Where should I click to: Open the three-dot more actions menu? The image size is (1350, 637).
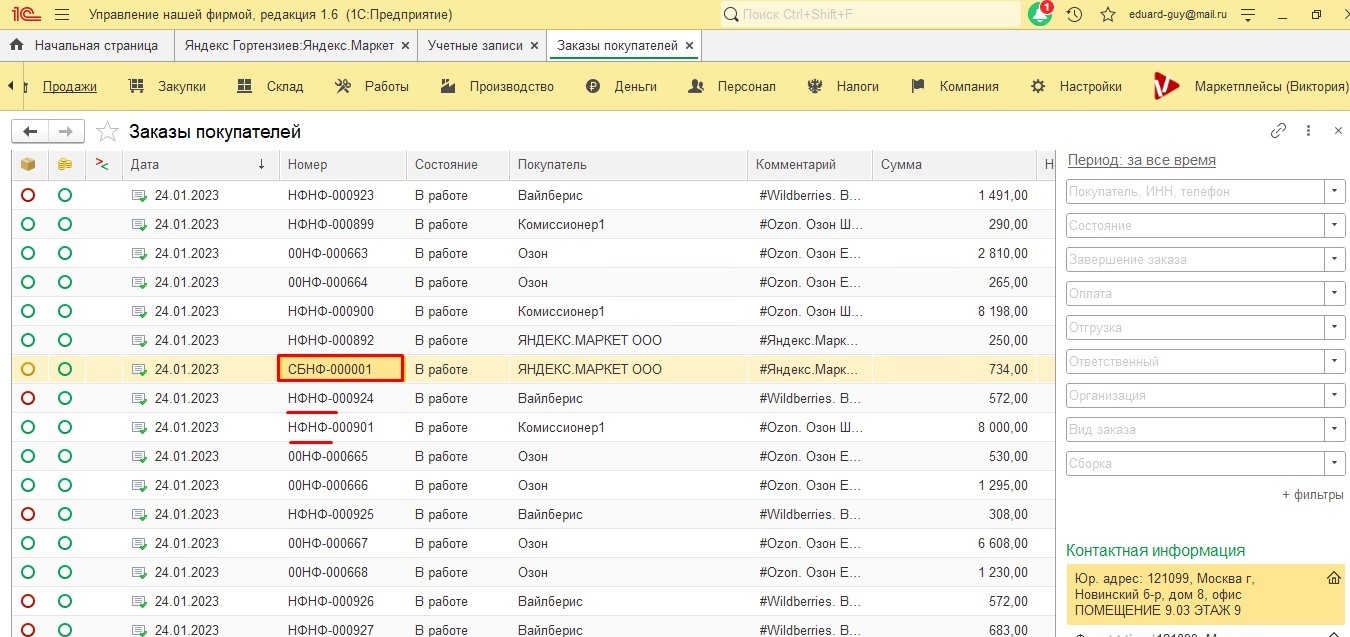tap(1308, 131)
